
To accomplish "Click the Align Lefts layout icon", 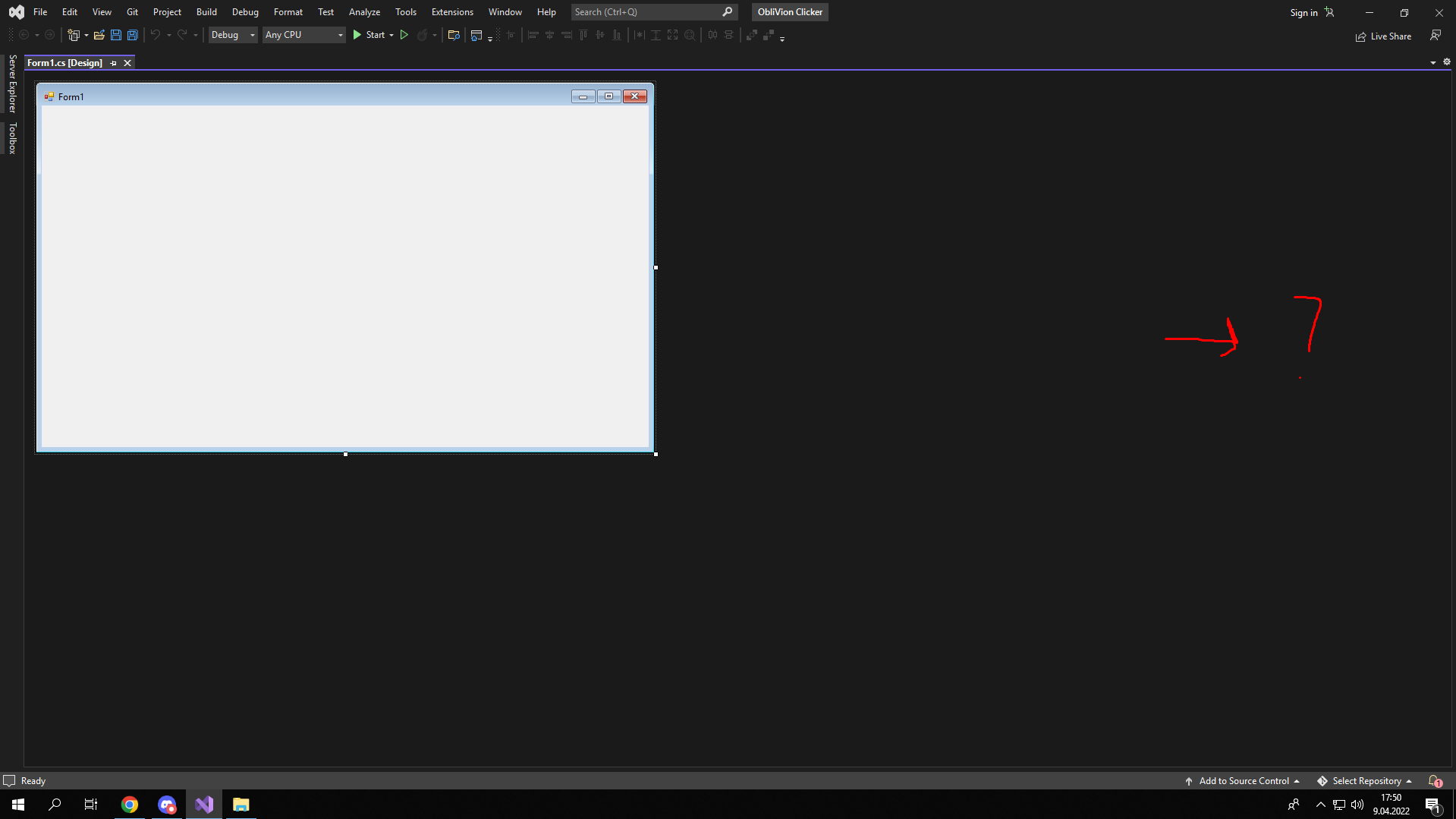I will [x=533, y=35].
